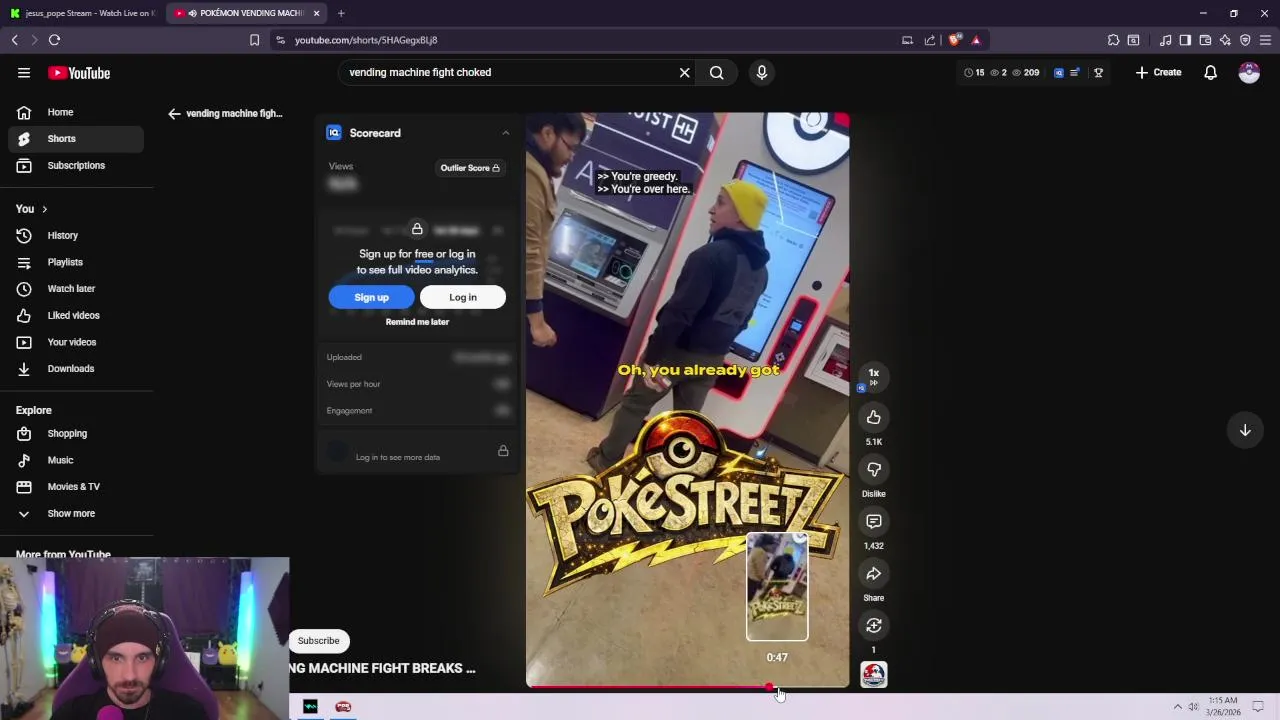Click the Sign up button in Scorecard
The height and width of the screenshot is (720, 1280).
point(371,297)
